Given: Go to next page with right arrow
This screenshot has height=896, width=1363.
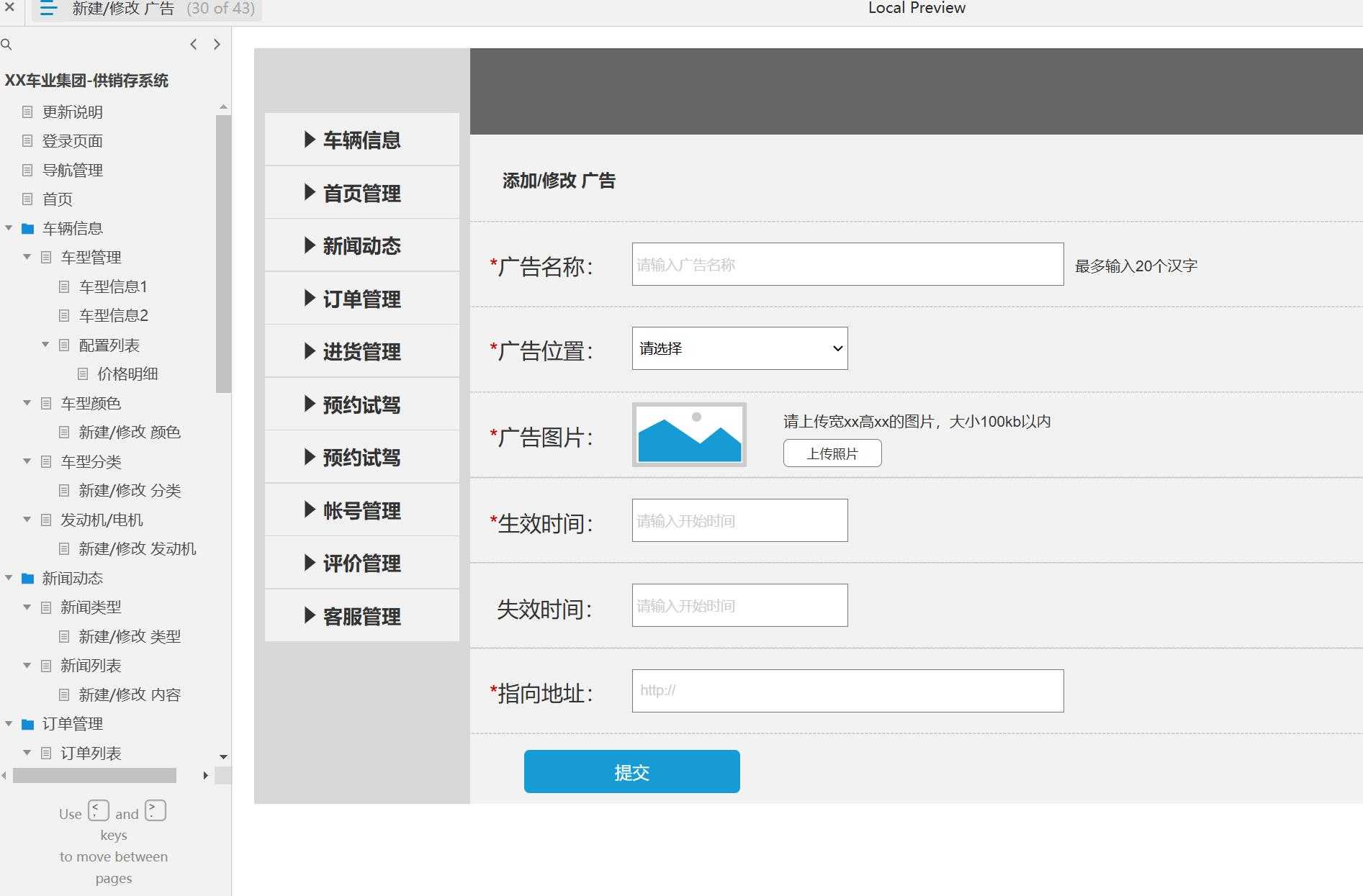Looking at the screenshot, I should (x=217, y=44).
